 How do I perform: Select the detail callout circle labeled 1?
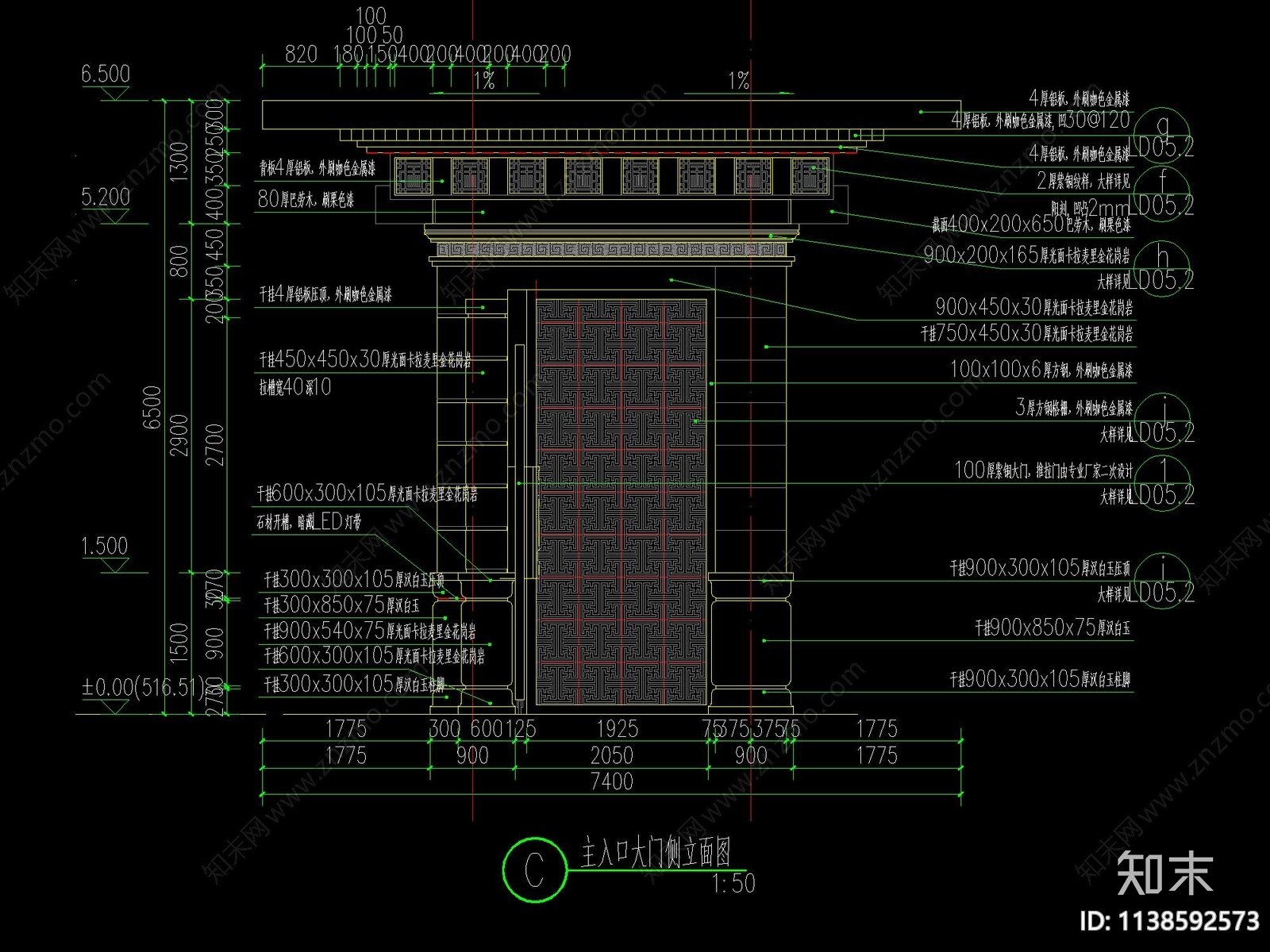[1163, 482]
